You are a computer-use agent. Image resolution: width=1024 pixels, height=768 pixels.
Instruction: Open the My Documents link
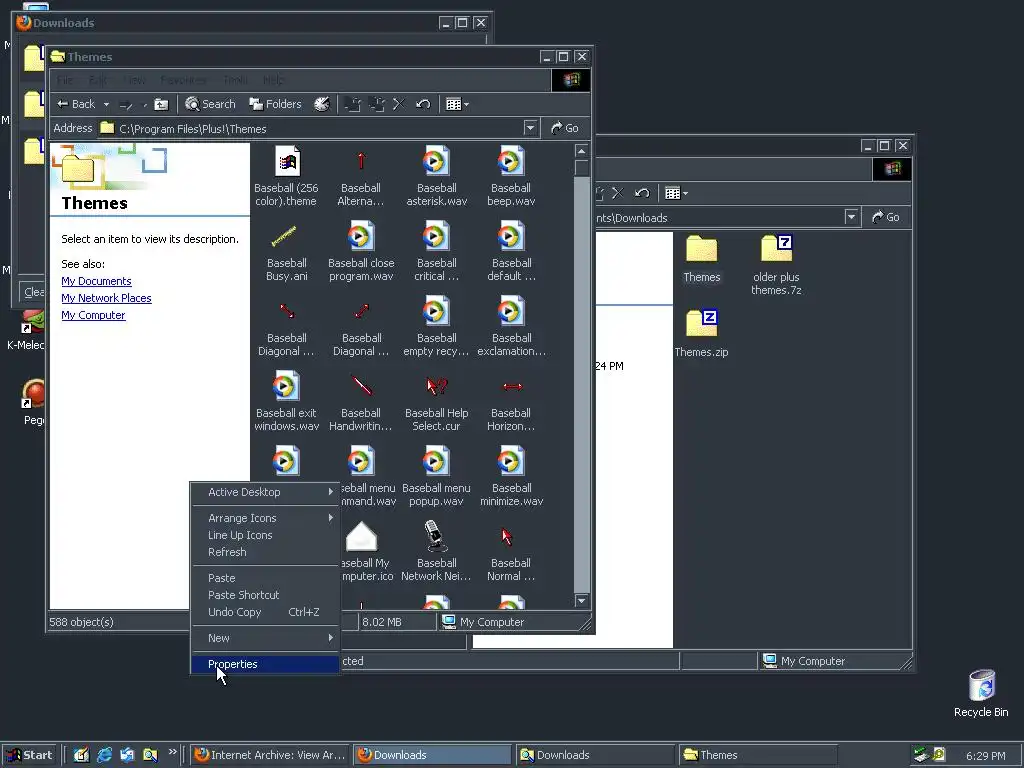click(x=96, y=281)
